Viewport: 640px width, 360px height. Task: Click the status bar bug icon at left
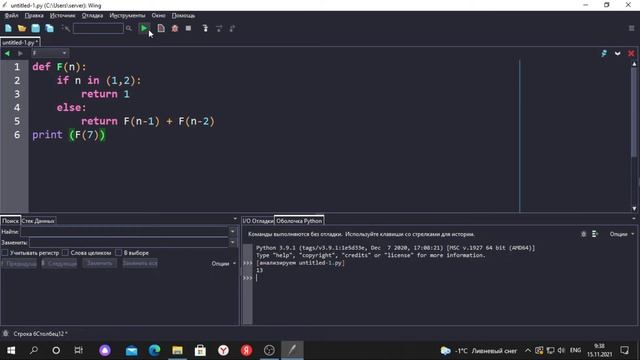pos(5,333)
